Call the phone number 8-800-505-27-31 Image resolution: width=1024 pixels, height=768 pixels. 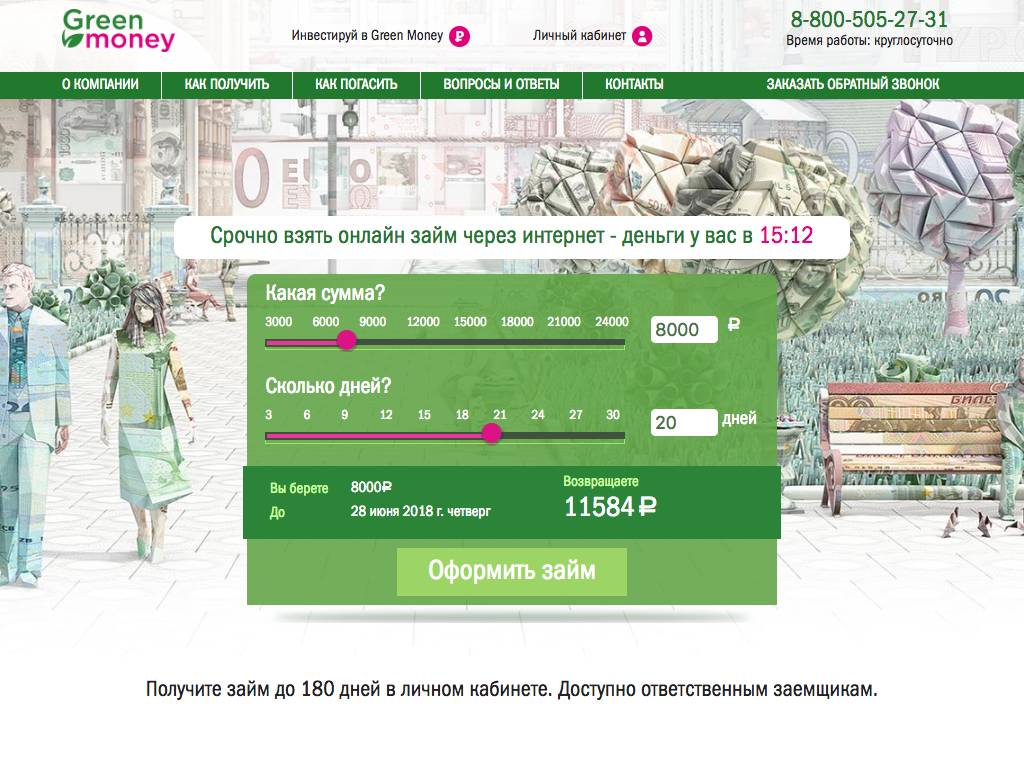[869, 20]
